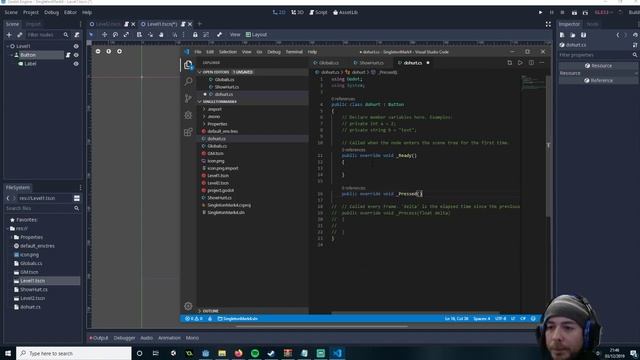
Task: Click the Windows taskbar search box
Action: (x=74, y=353)
